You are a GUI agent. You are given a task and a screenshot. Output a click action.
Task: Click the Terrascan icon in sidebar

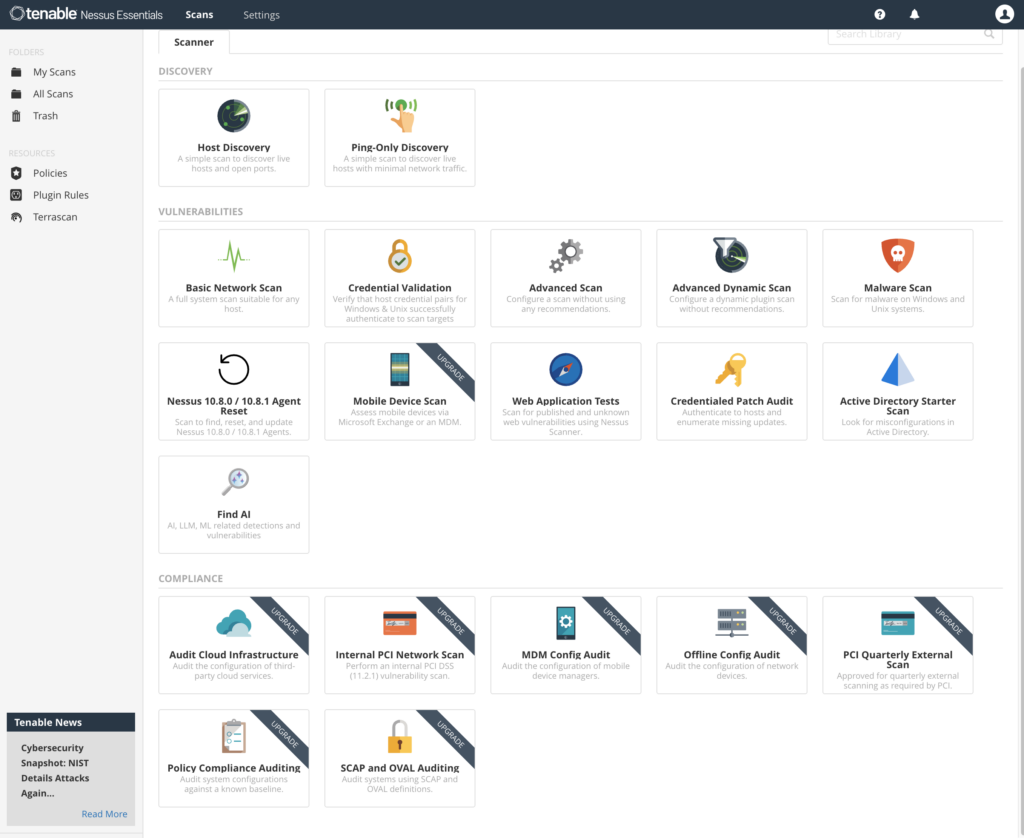[x=16, y=218]
